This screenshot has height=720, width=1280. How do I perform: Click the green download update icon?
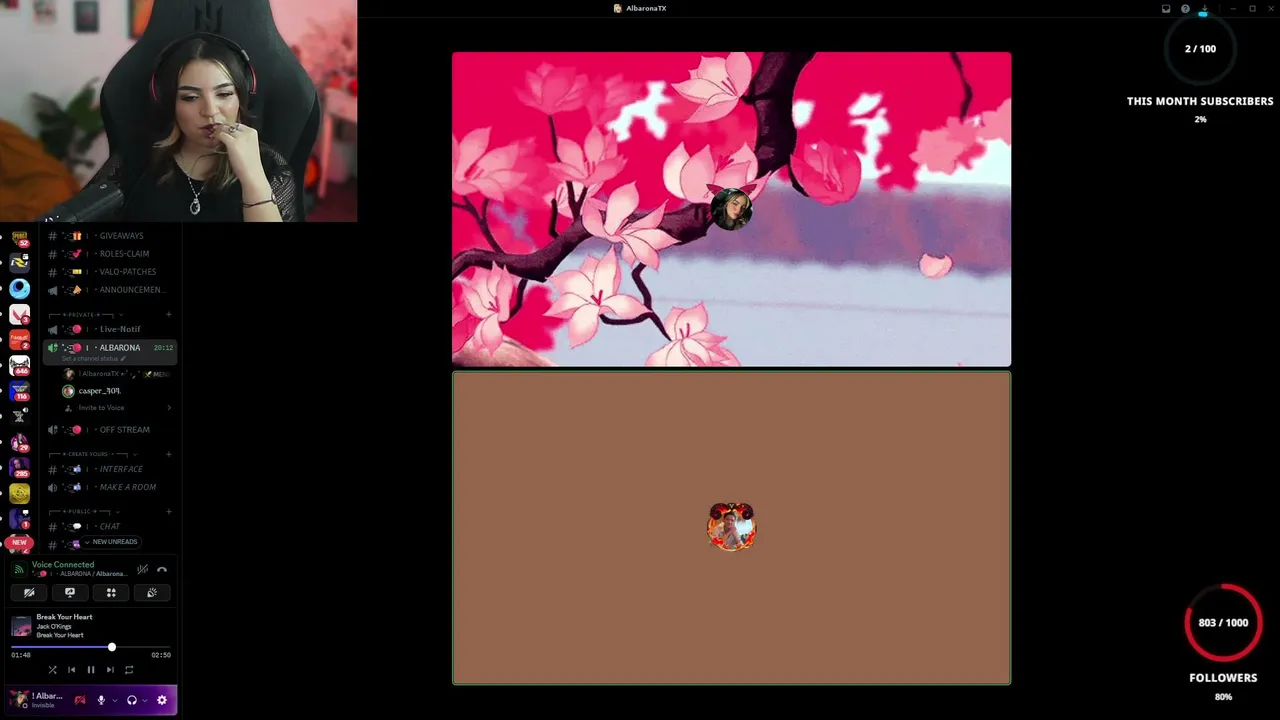pos(1204,9)
